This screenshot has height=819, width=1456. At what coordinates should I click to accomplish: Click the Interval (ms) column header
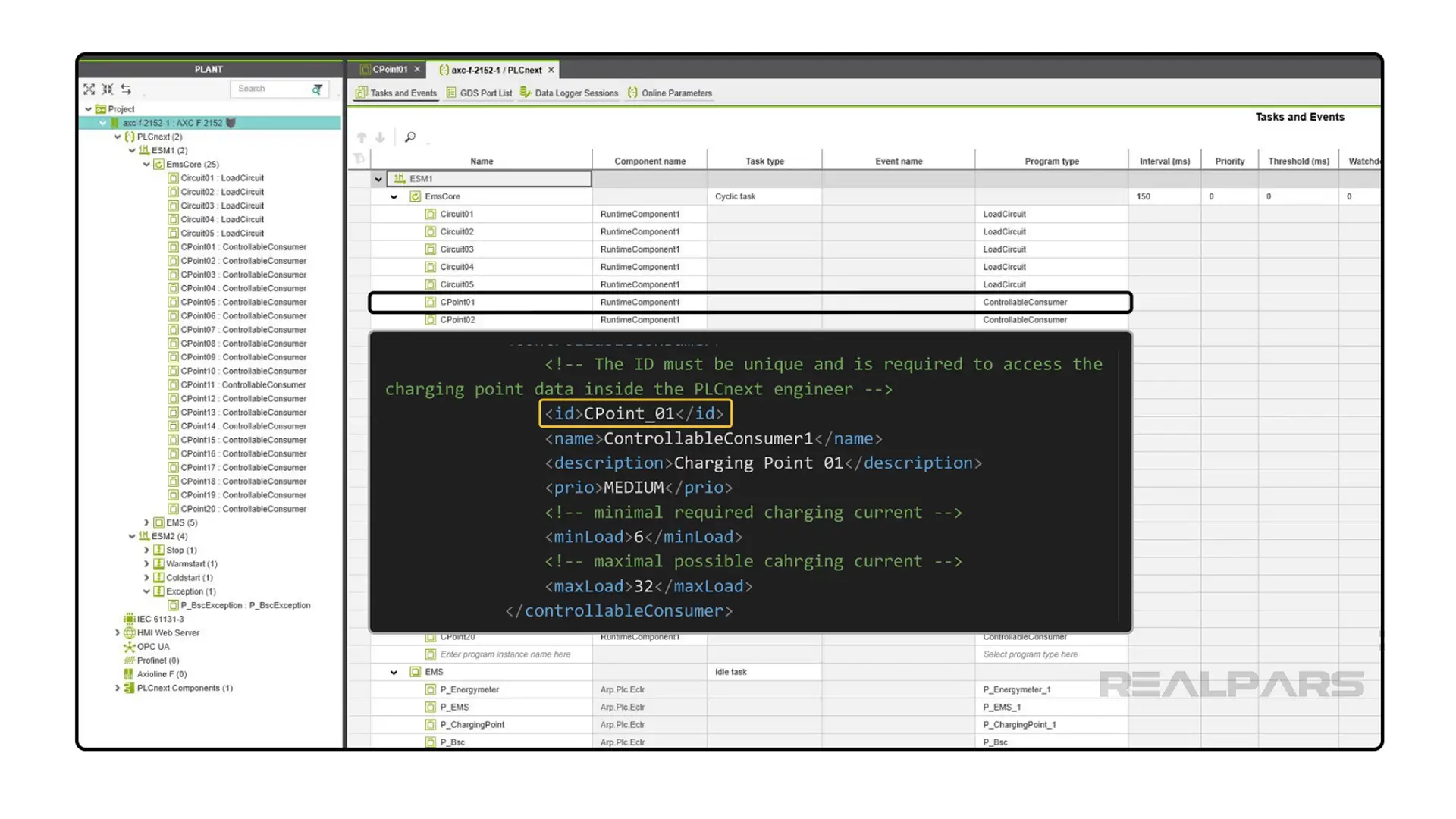click(x=1165, y=161)
